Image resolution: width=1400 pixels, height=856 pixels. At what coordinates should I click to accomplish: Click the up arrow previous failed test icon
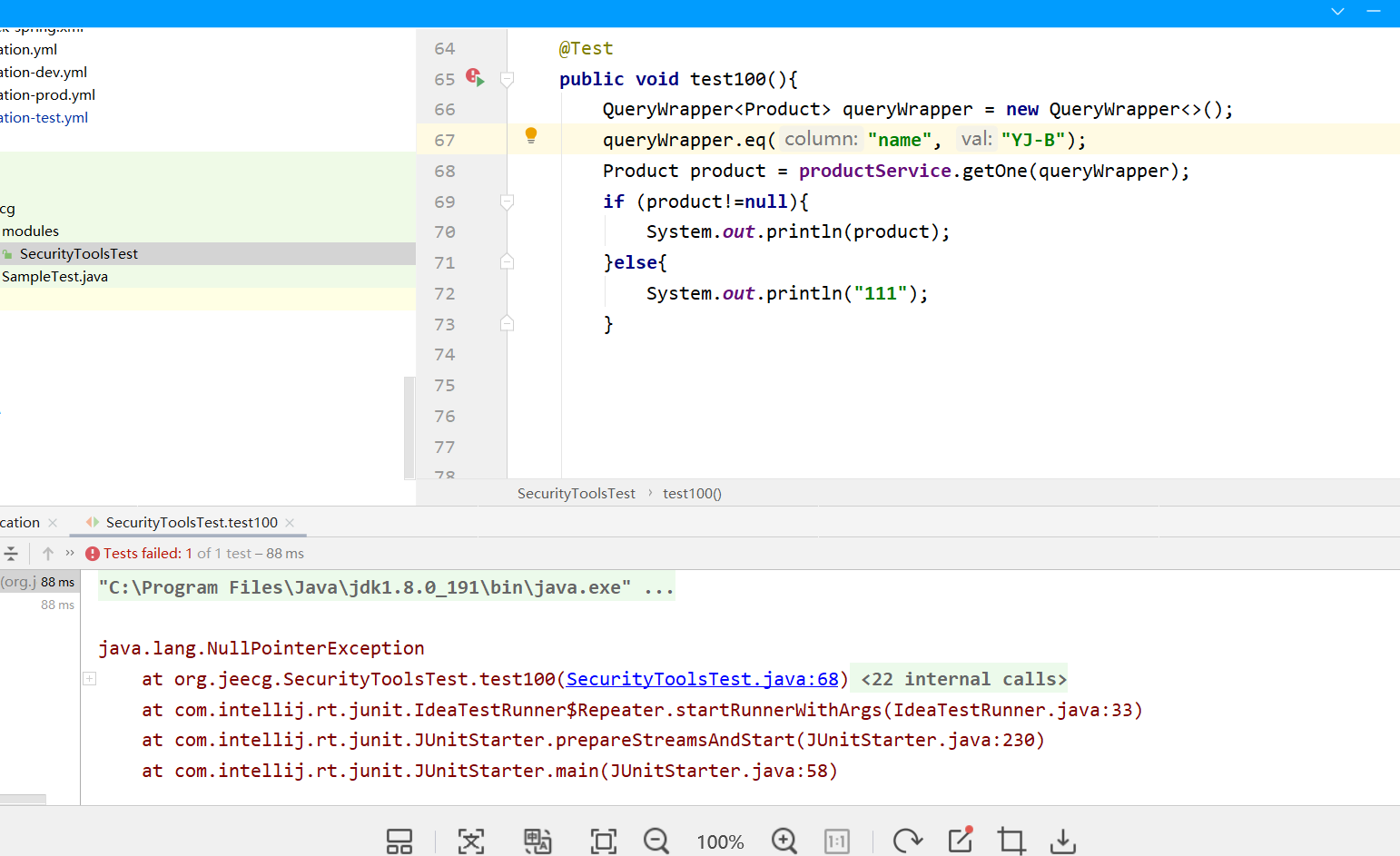point(48,553)
